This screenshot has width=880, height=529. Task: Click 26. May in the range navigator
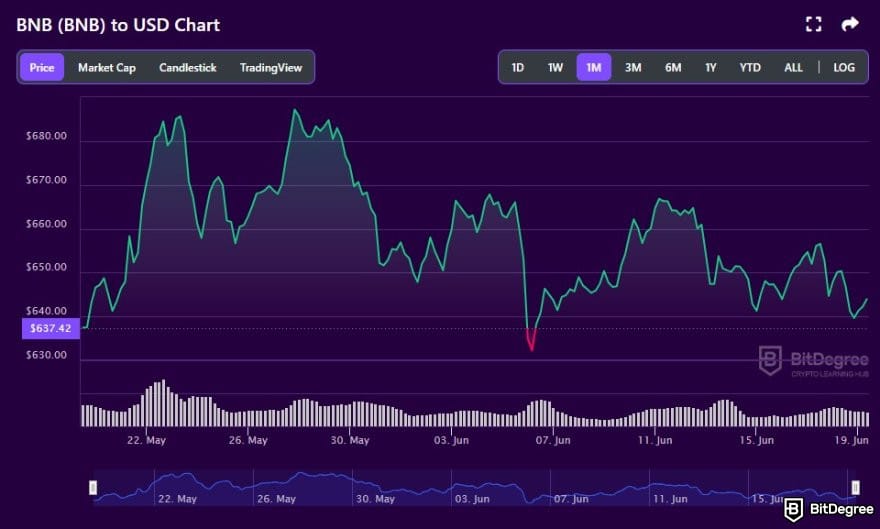point(276,499)
